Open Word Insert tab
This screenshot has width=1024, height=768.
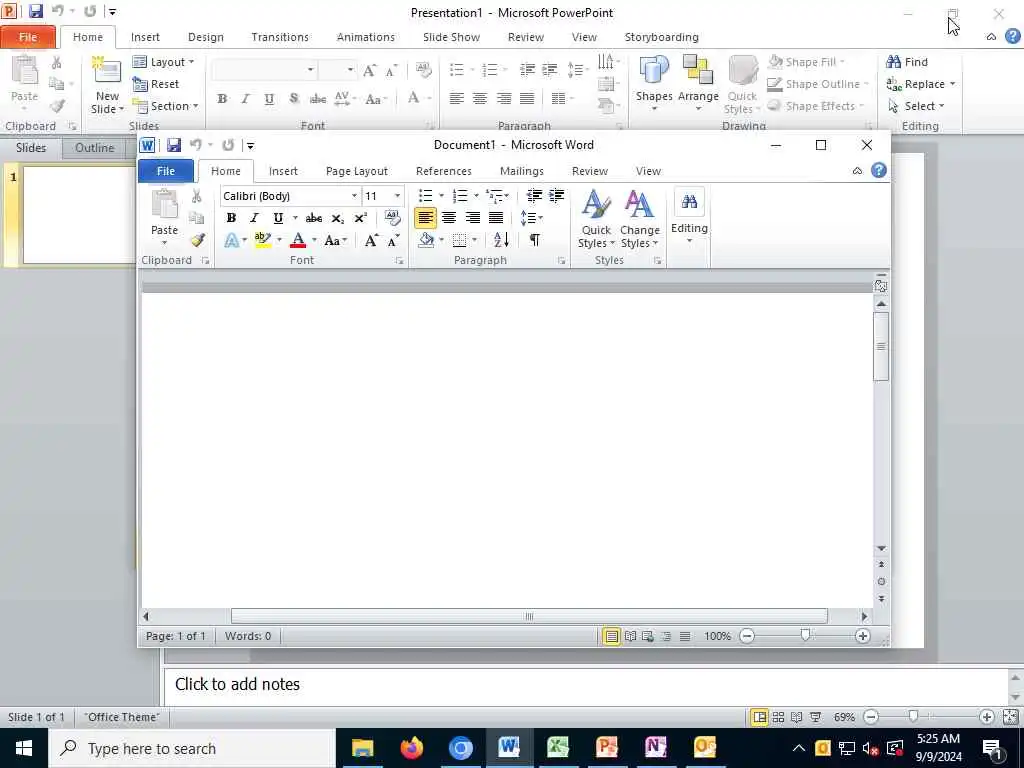(283, 171)
